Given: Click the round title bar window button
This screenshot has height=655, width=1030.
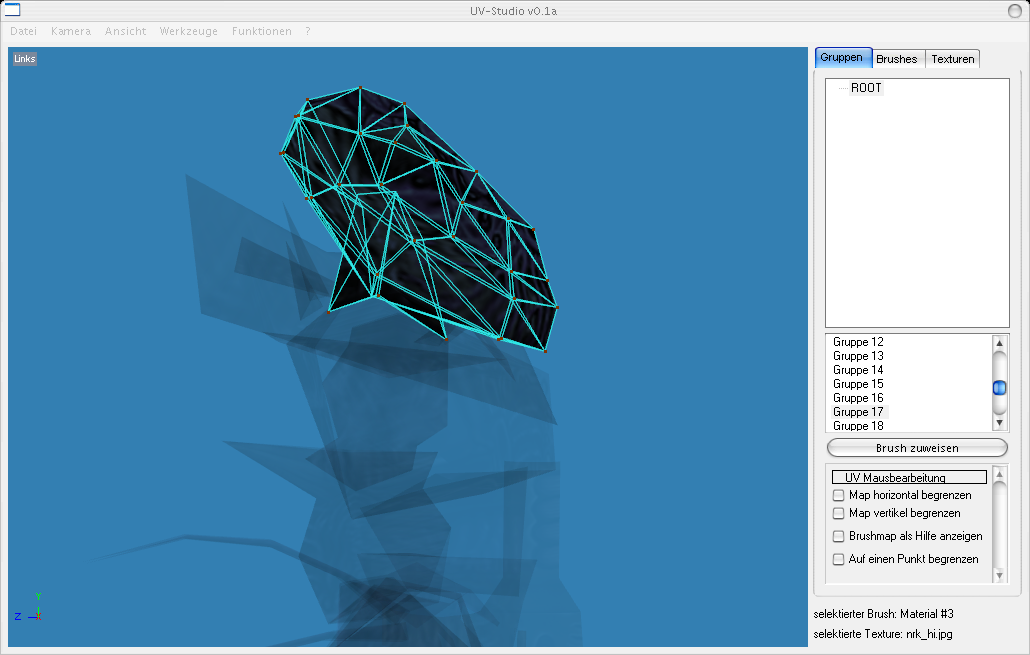Looking at the screenshot, I should pyautogui.click(x=1015, y=11).
